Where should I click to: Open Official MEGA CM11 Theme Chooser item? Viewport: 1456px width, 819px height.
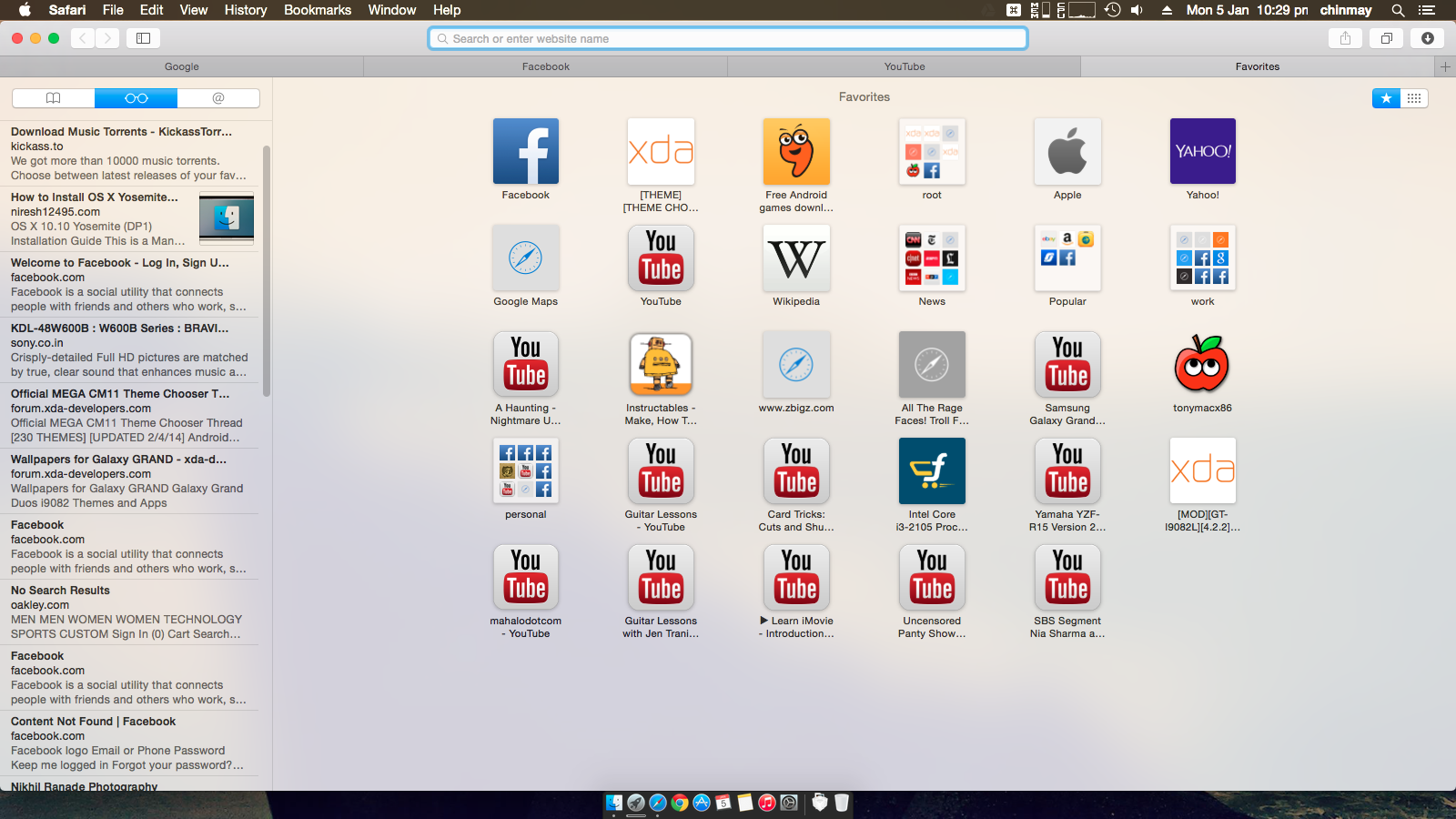[129, 416]
